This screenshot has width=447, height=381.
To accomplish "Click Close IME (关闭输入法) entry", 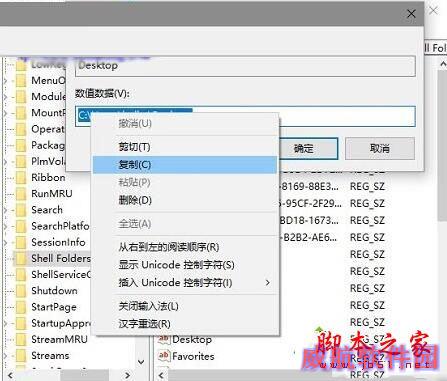I will click(185, 306).
